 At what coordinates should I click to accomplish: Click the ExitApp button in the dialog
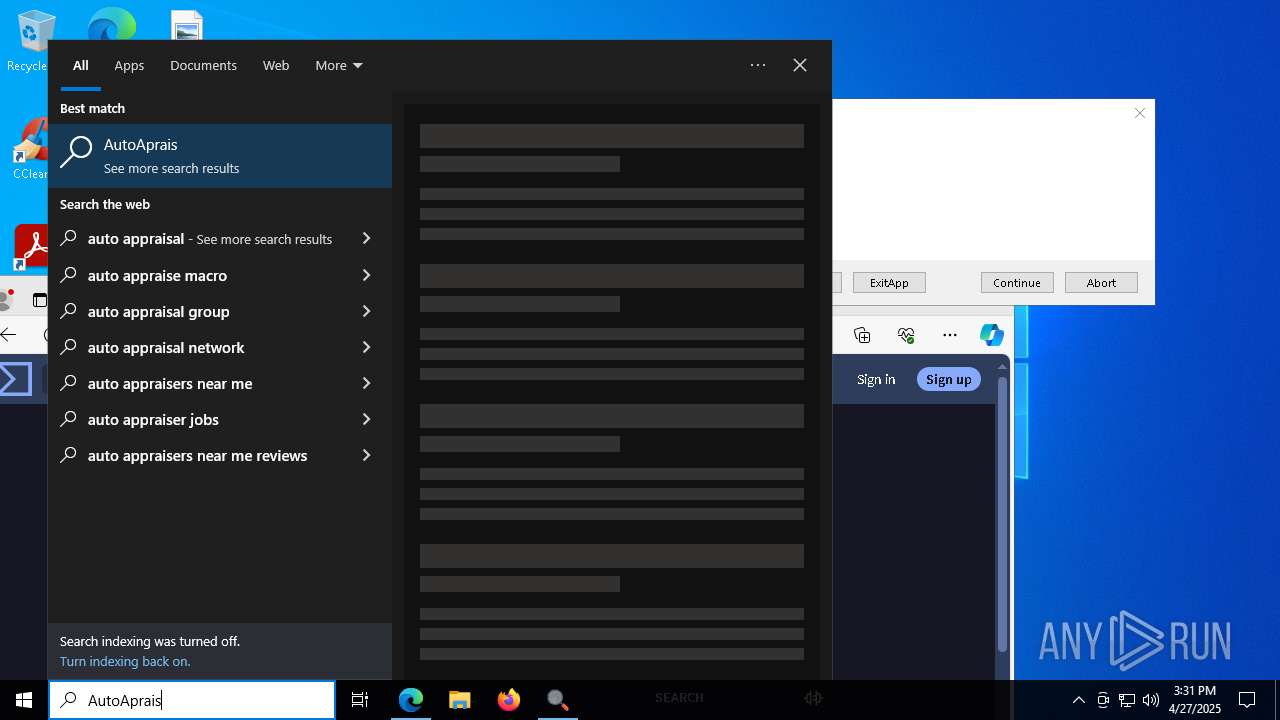coord(889,283)
